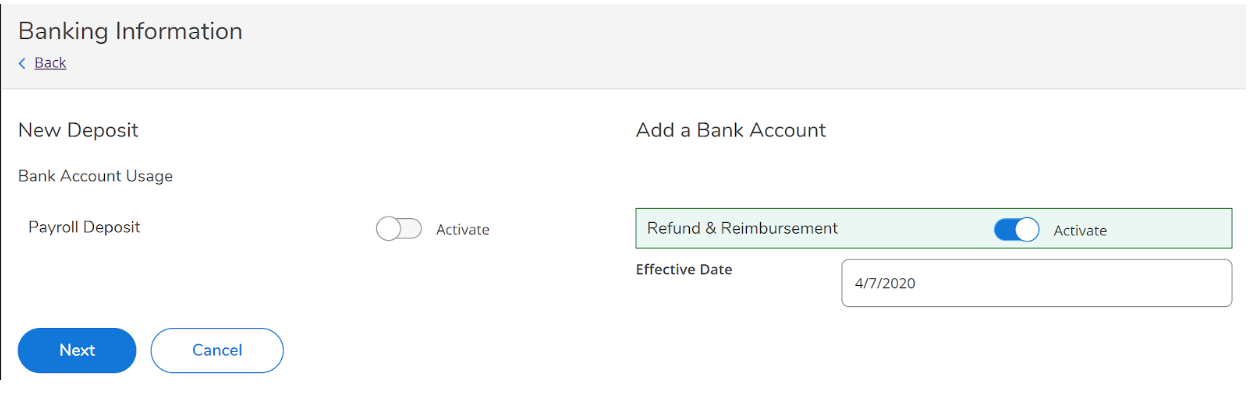The width and height of the screenshot is (1254, 394).
Task: Disable the Refund & Reimbursement toggle
Action: click(x=1016, y=230)
